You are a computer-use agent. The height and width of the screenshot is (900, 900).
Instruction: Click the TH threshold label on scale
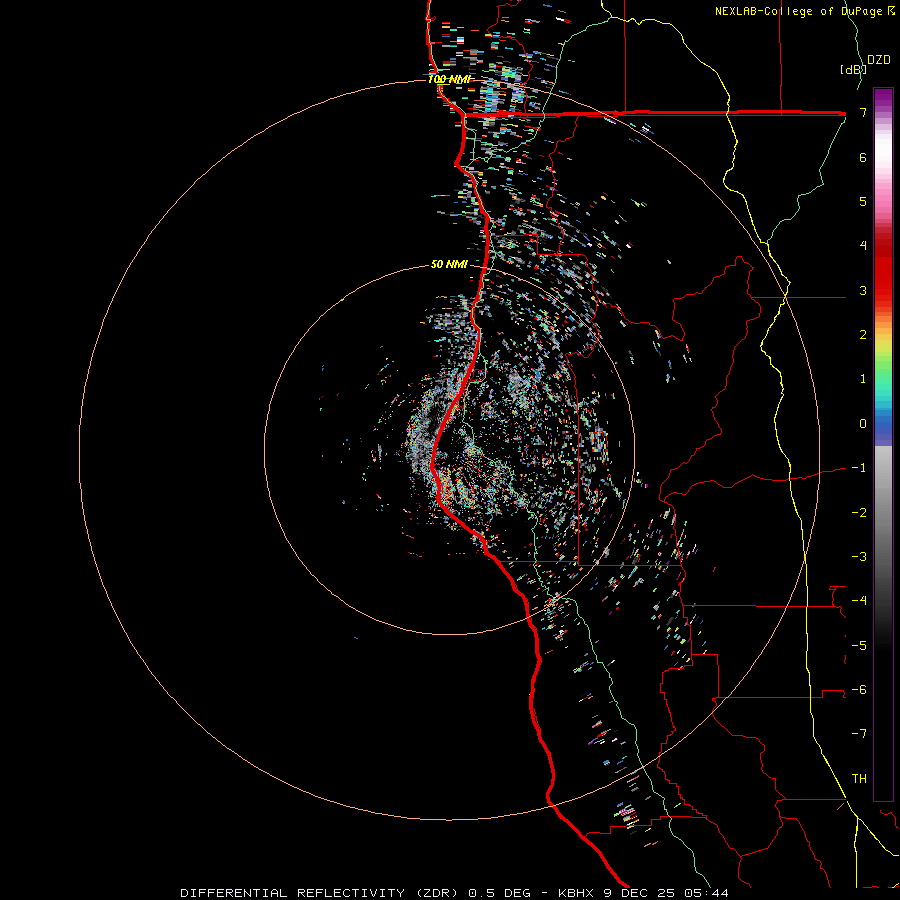pyautogui.click(x=859, y=778)
